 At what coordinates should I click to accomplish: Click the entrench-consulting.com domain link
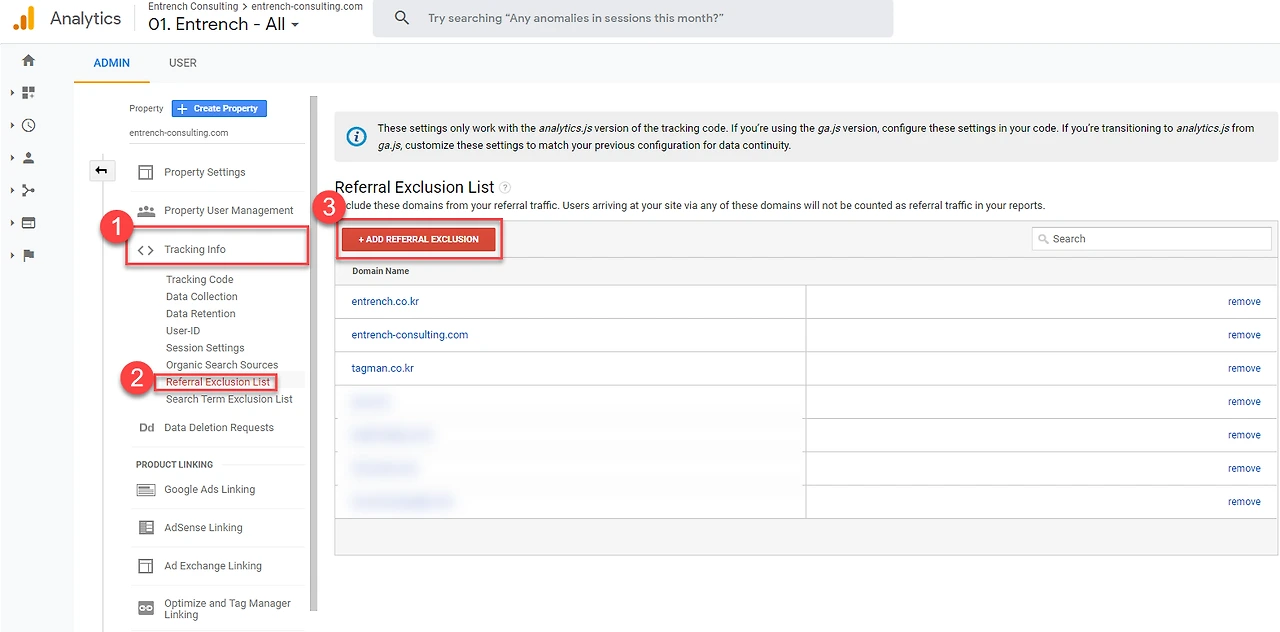click(x=410, y=335)
